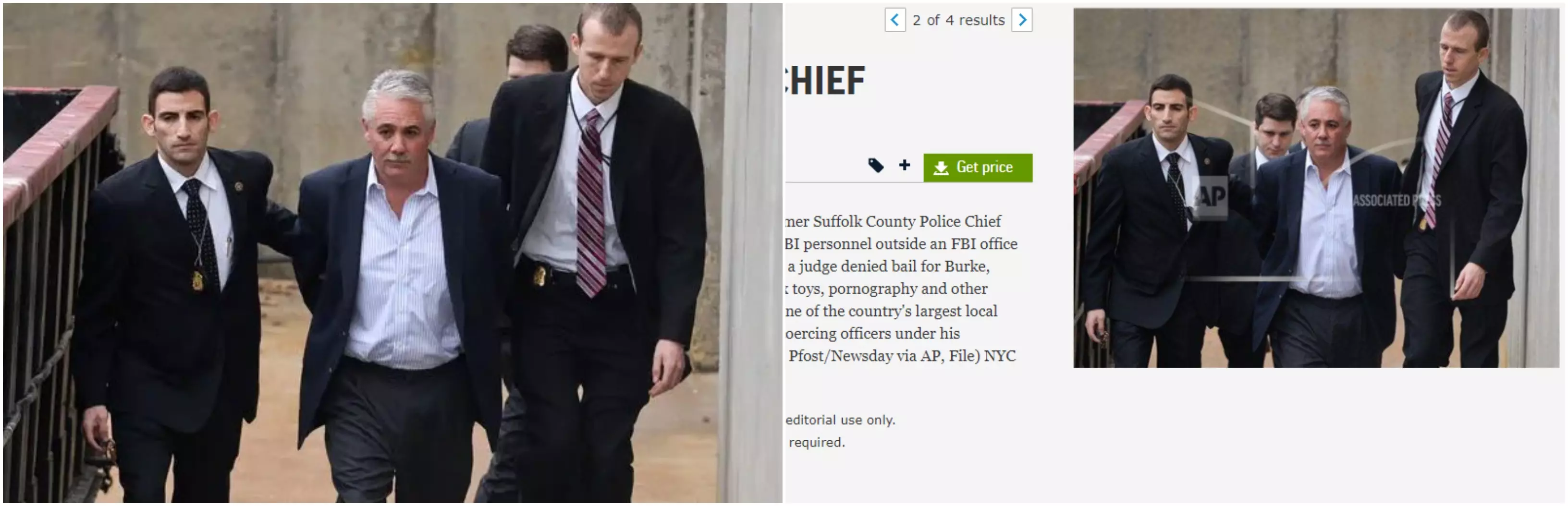Select the '2 of 4 results' counter

click(x=959, y=20)
